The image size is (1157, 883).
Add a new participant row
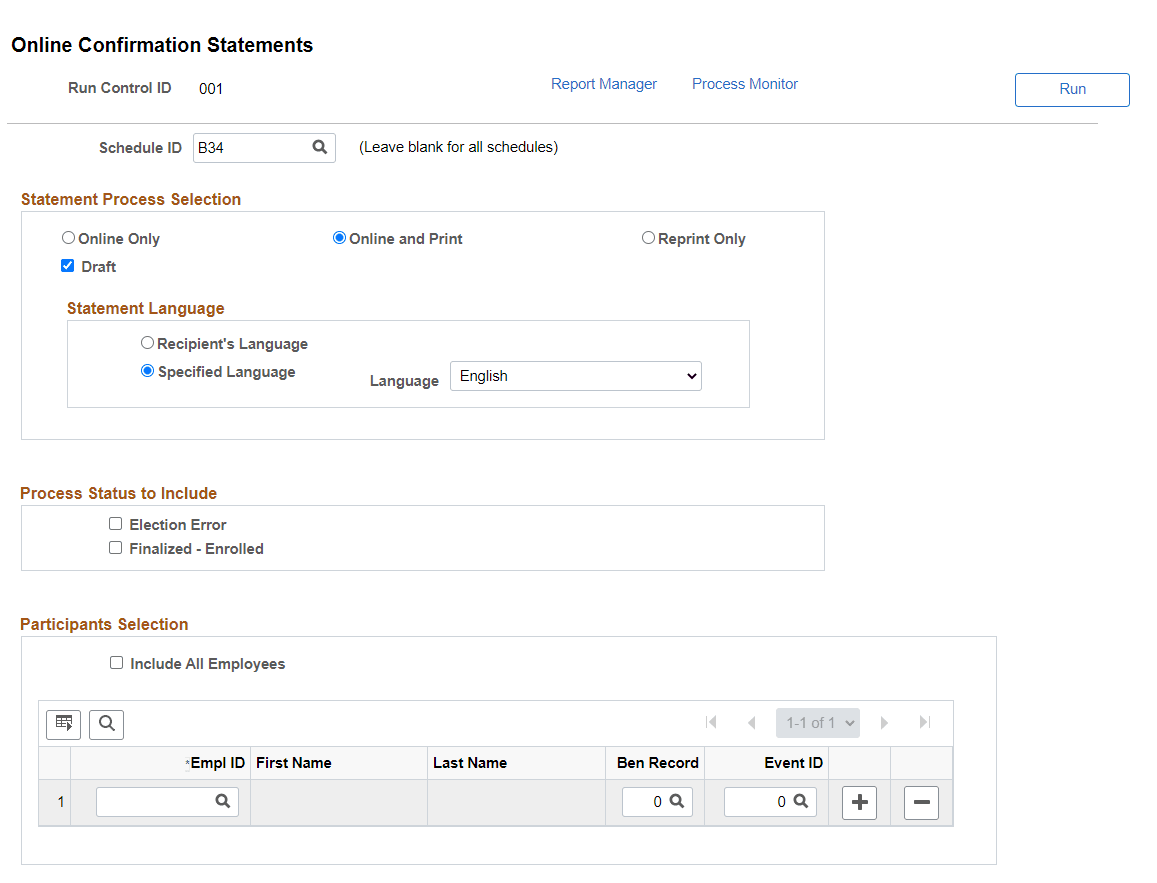[859, 802]
